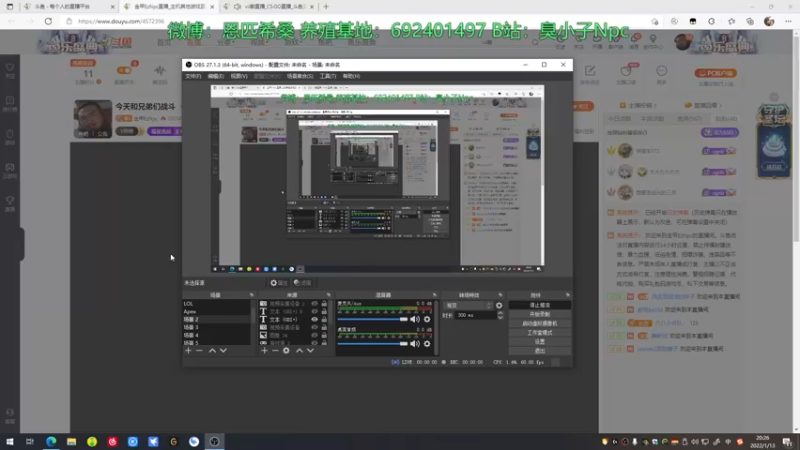Click Start Recording button in Controls
This screenshot has height=450, width=800.
coord(540,314)
